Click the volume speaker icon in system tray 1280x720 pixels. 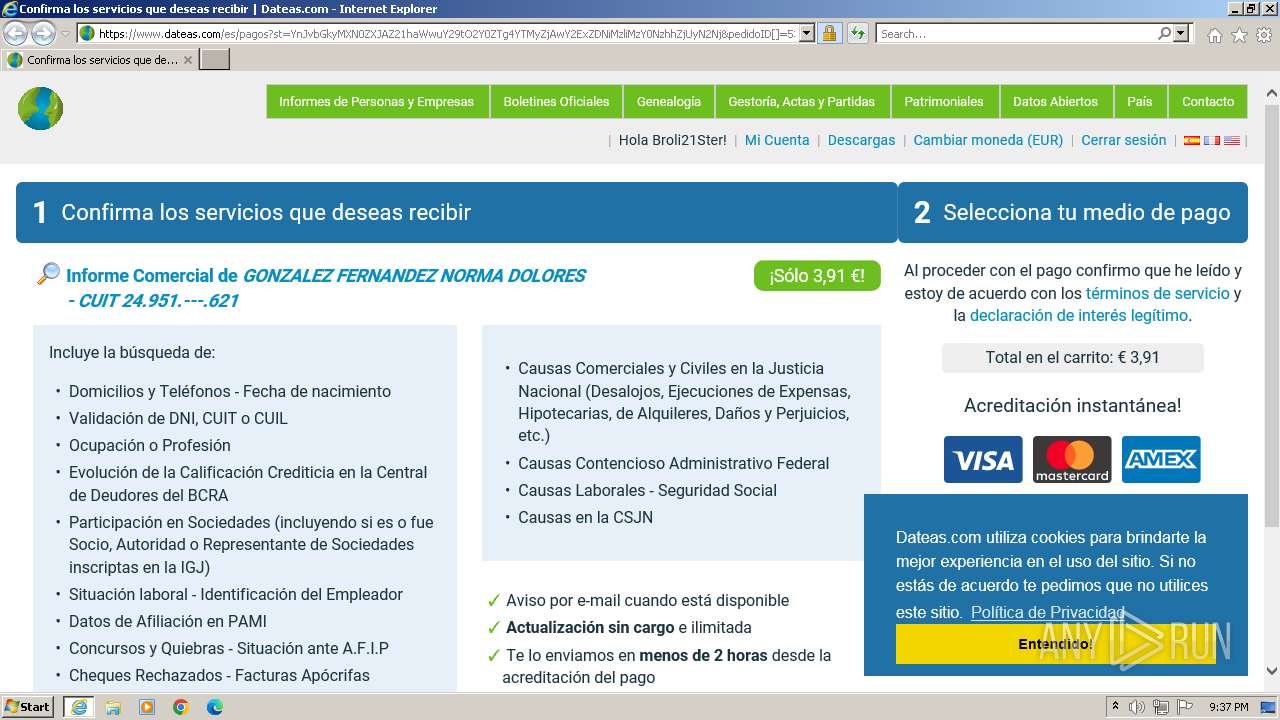(1138, 707)
